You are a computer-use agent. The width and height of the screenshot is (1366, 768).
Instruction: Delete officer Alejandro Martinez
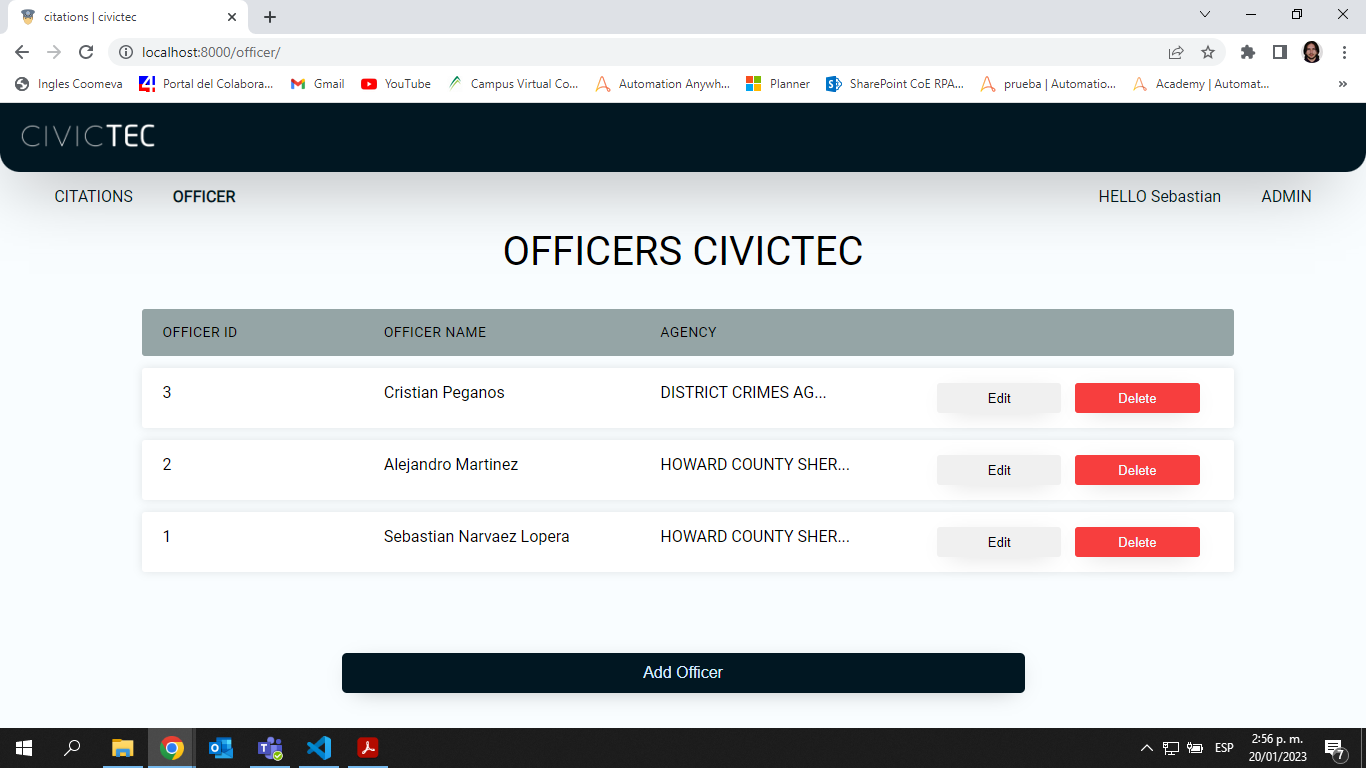point(1137,470)
